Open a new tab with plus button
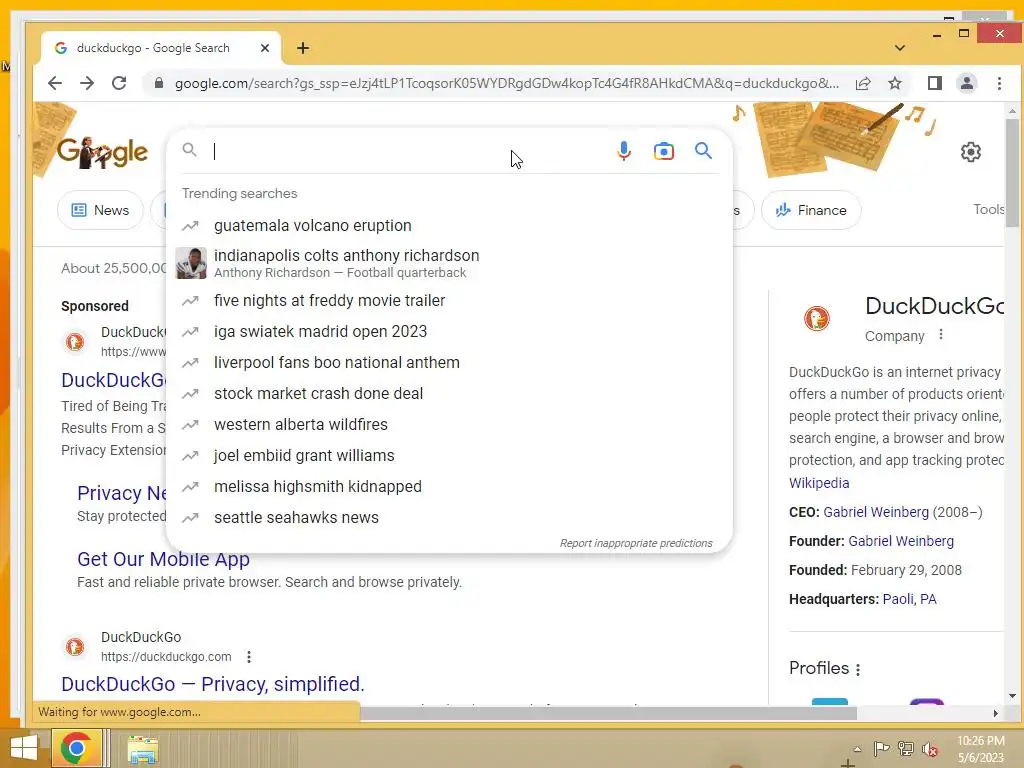 (x=302, y=48)
